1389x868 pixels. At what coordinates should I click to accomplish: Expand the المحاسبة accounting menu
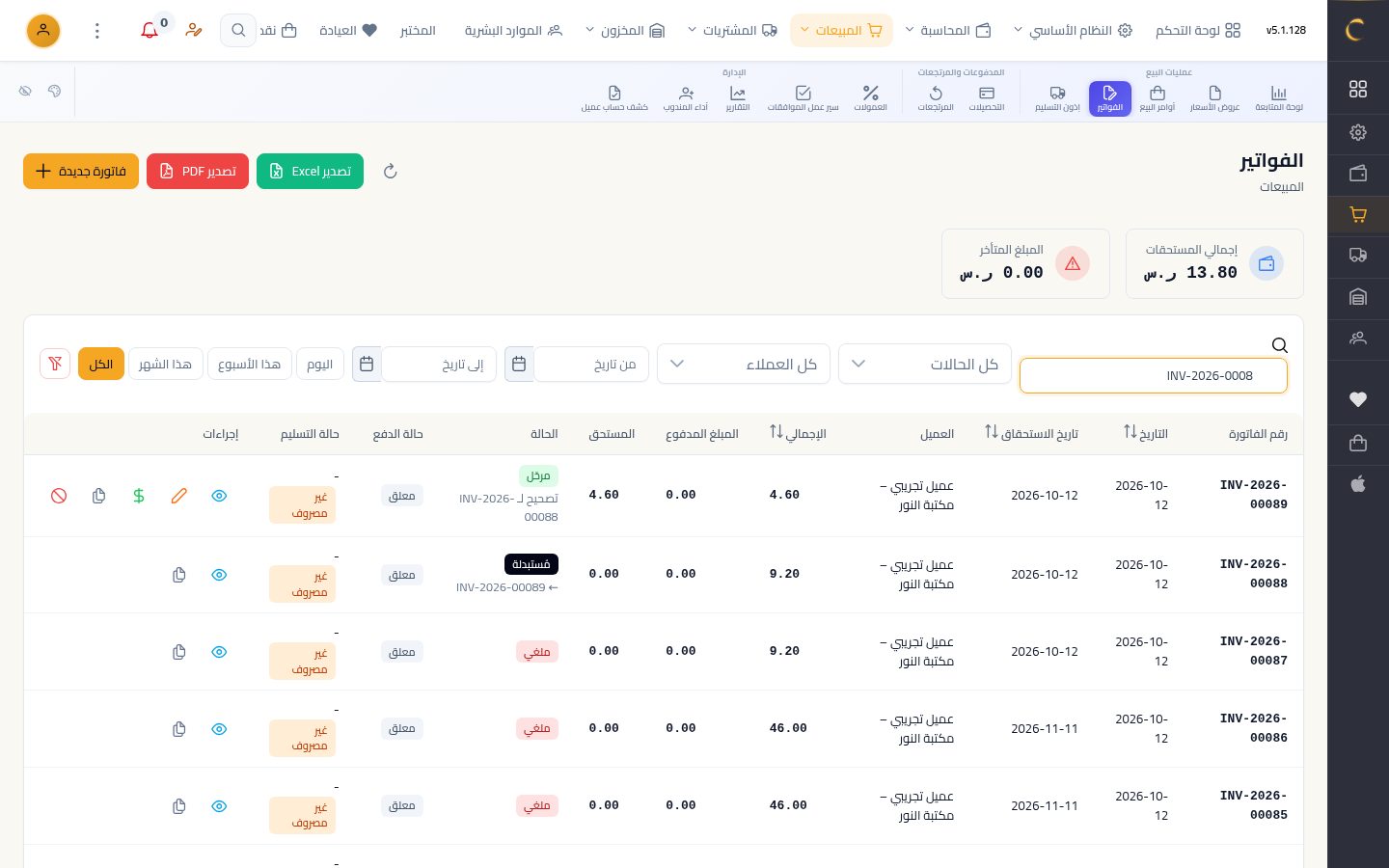[948, 31]
